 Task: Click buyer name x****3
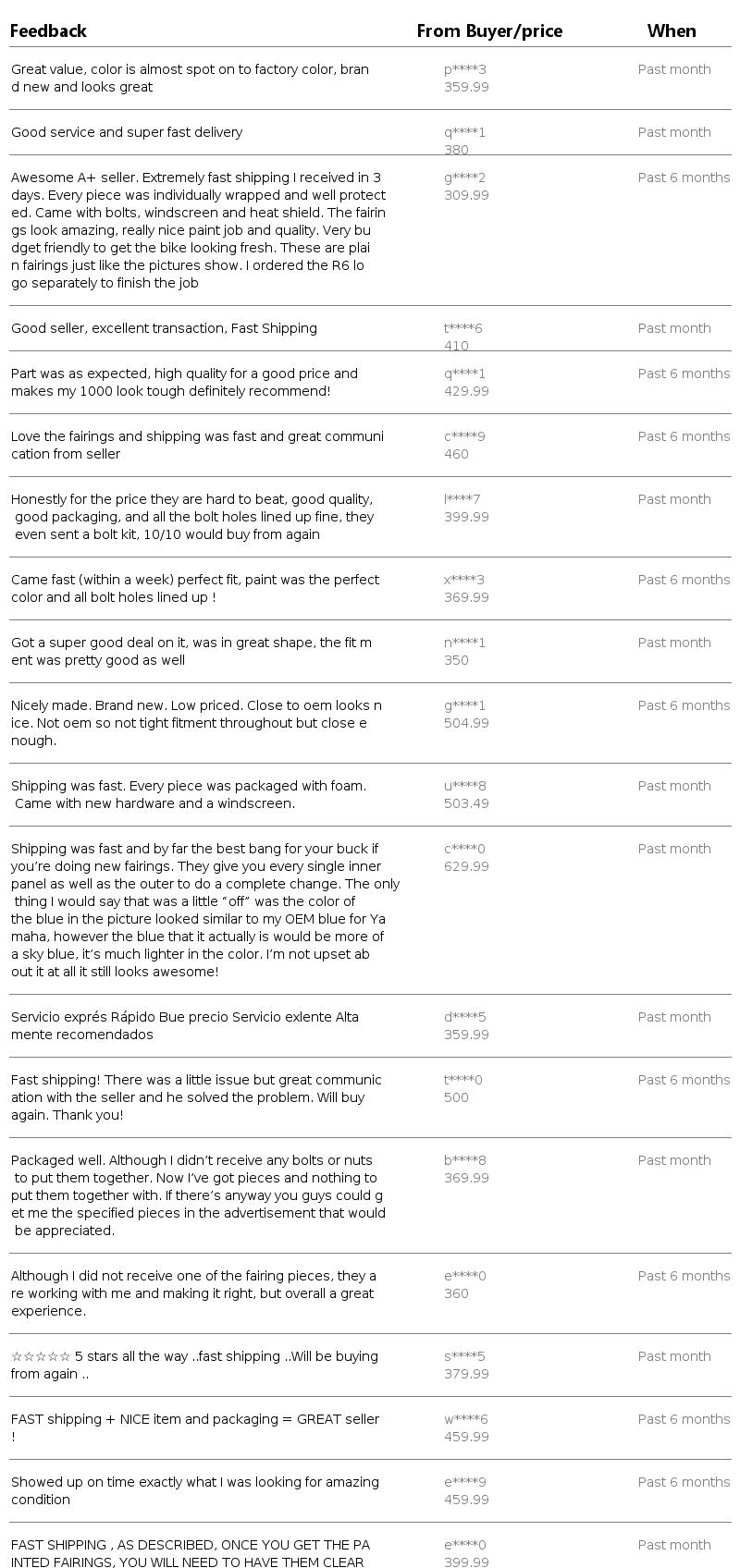pyautogui.click(x=464, y=580)
